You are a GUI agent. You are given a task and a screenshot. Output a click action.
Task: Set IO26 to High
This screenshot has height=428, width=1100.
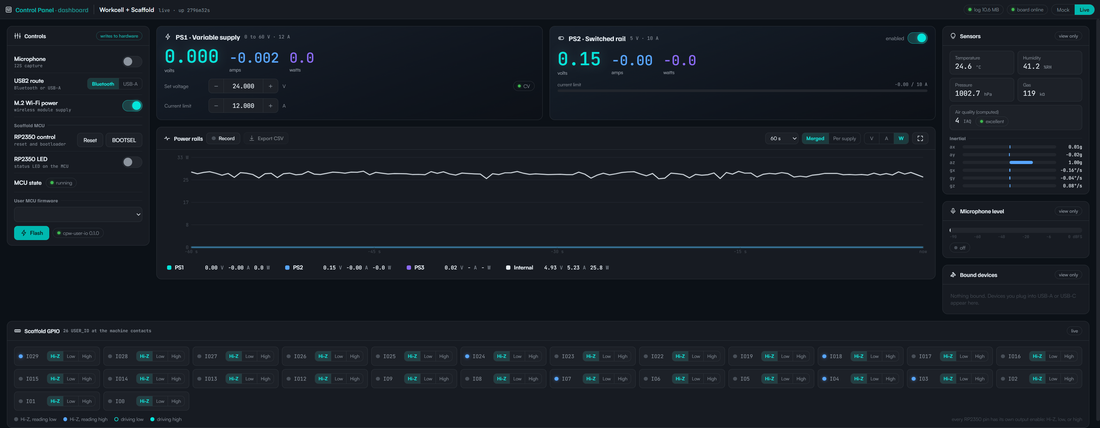coord(354,356)
